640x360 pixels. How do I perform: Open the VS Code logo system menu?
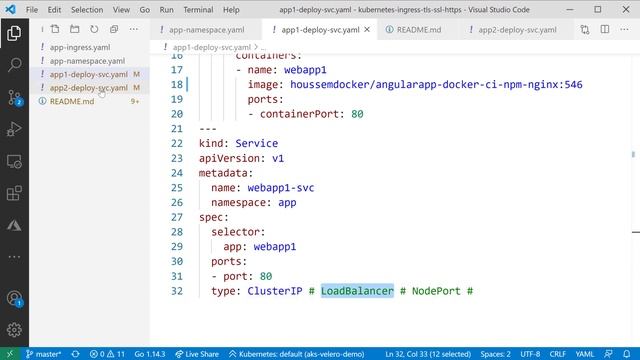click(10, 9)
